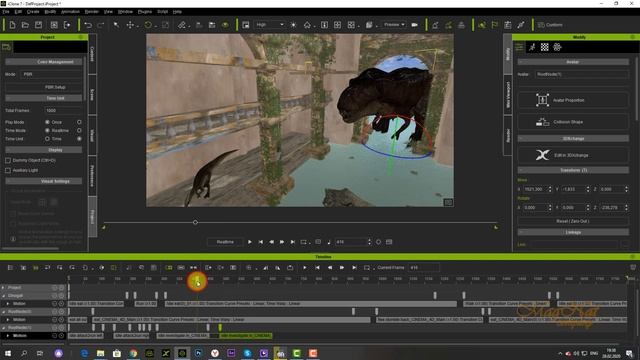Click the flag icon in the top toolbar

tap(495, 25)
